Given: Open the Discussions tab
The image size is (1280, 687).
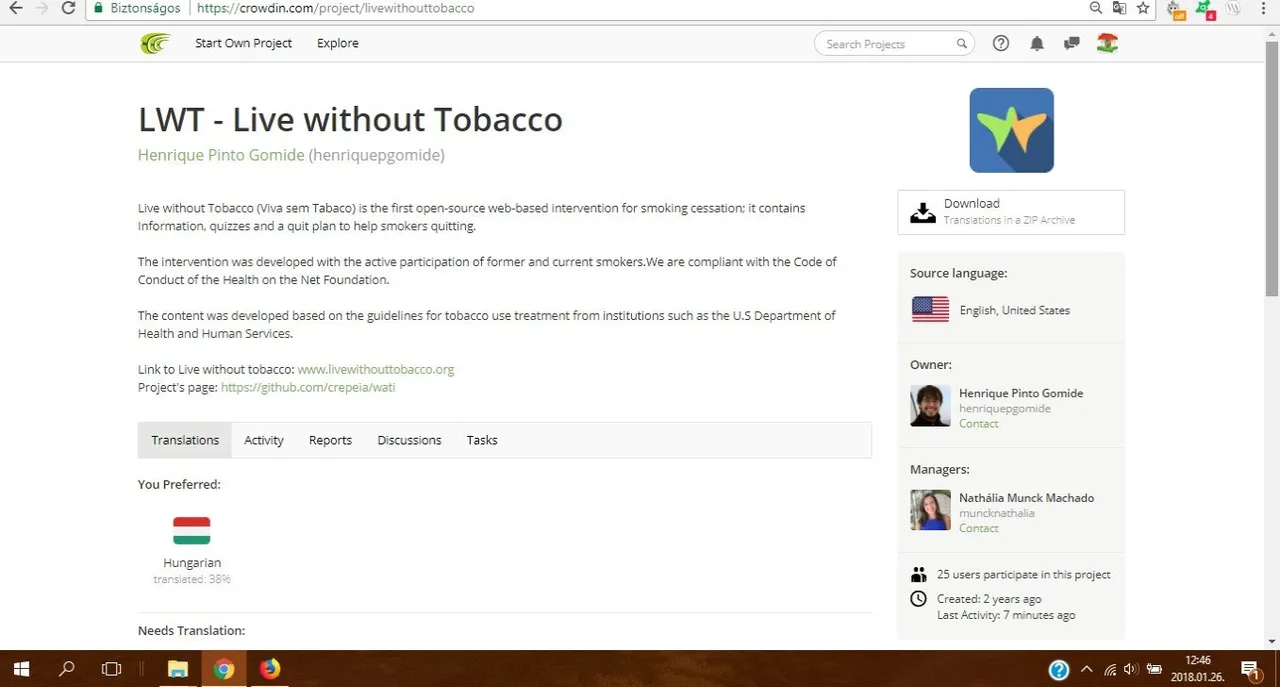Looking at the screenshot, I should (409, 440).
